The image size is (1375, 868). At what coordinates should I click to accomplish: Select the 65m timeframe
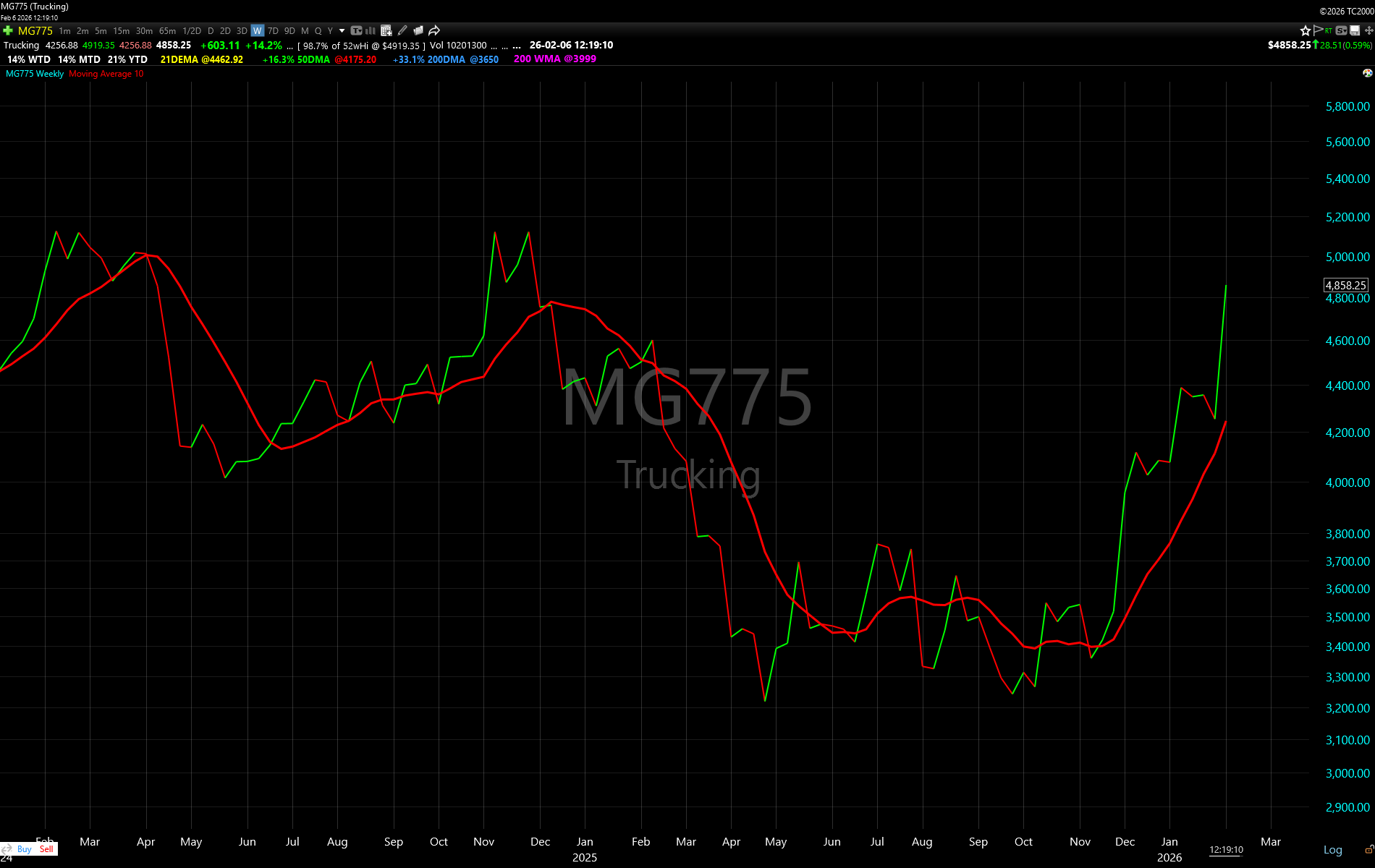167,30
